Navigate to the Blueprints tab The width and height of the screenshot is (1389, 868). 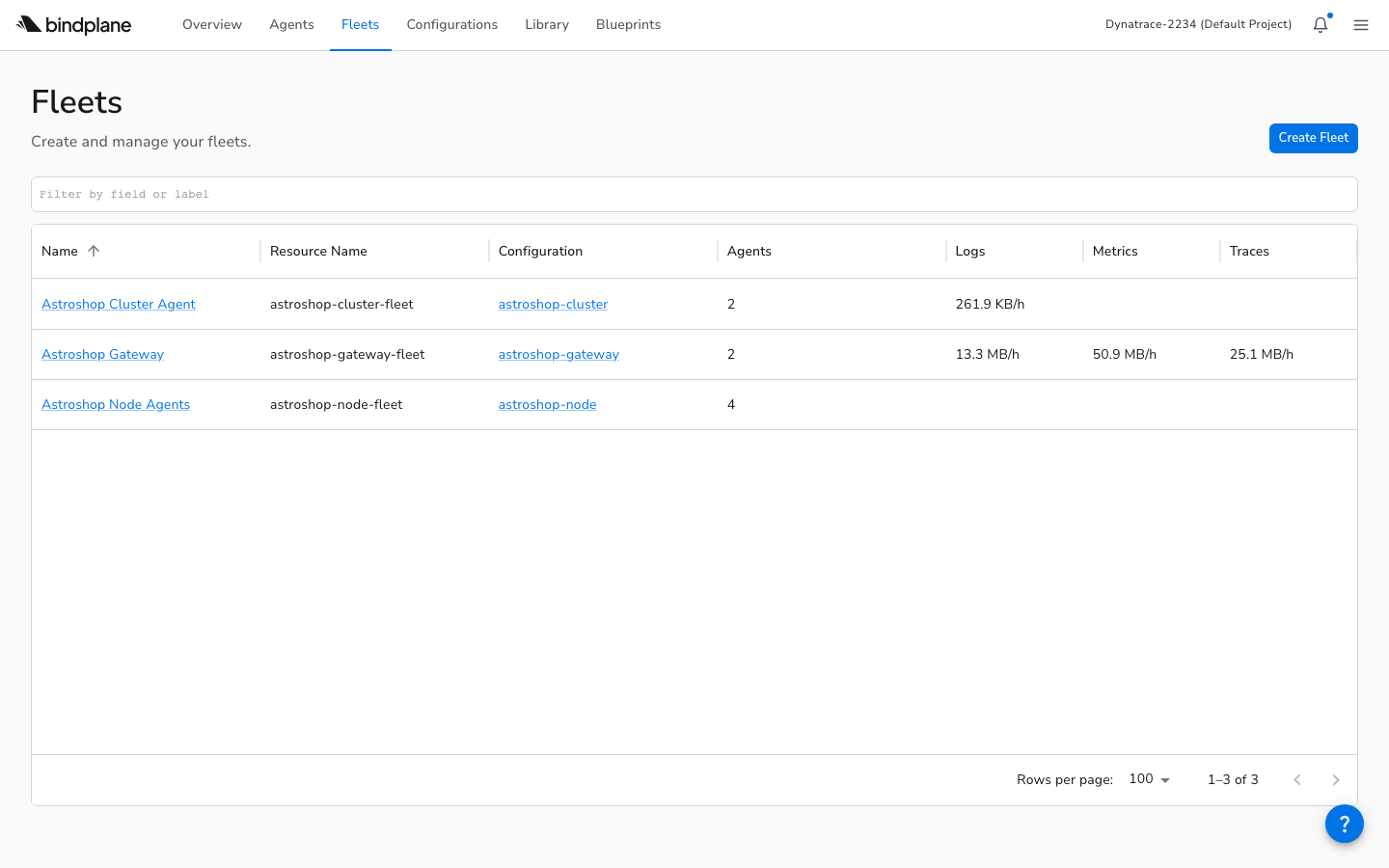[x=628, y=25]
